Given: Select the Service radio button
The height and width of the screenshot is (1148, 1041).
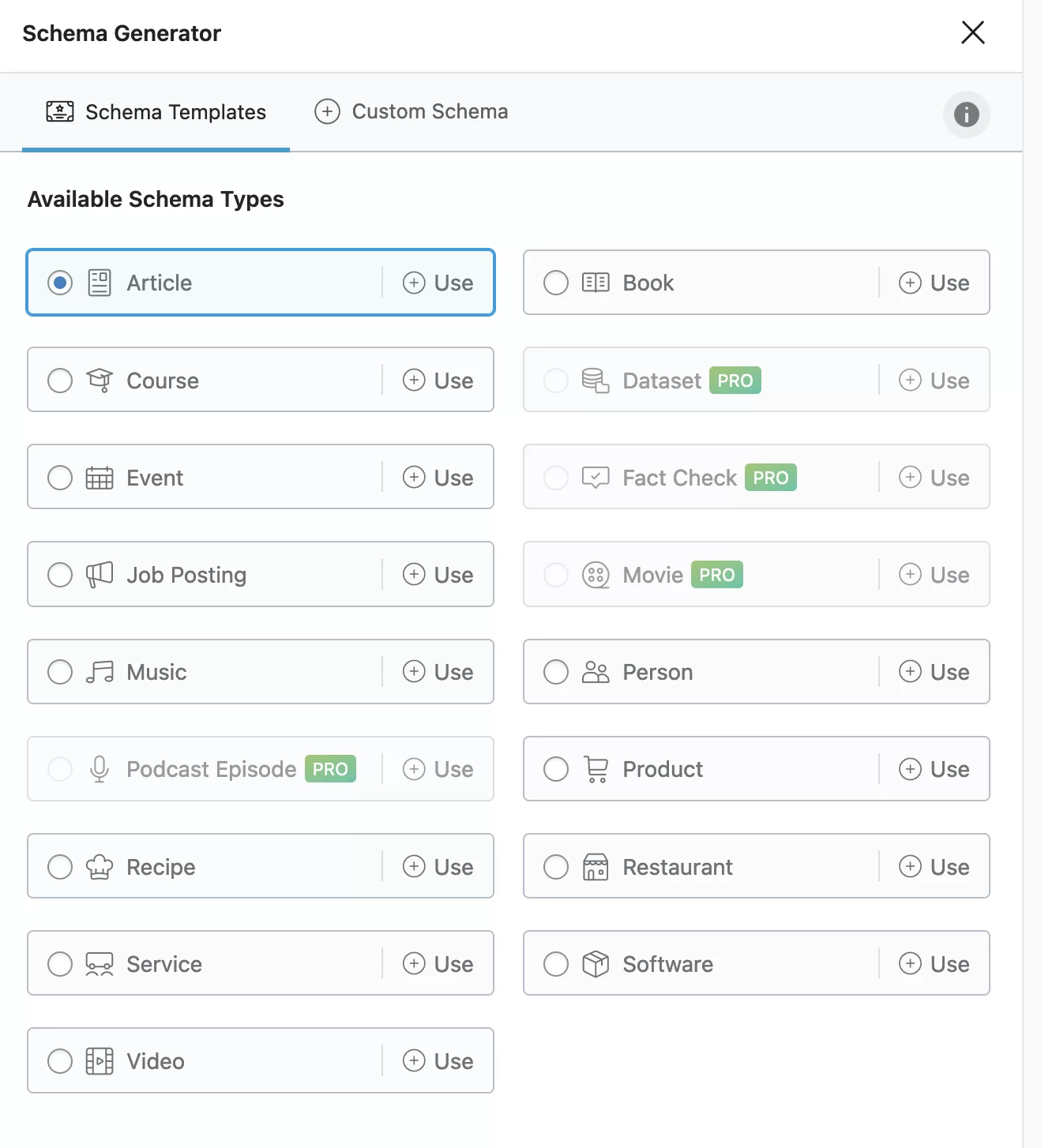Looking at the screenshot, I should coord(60,964).
